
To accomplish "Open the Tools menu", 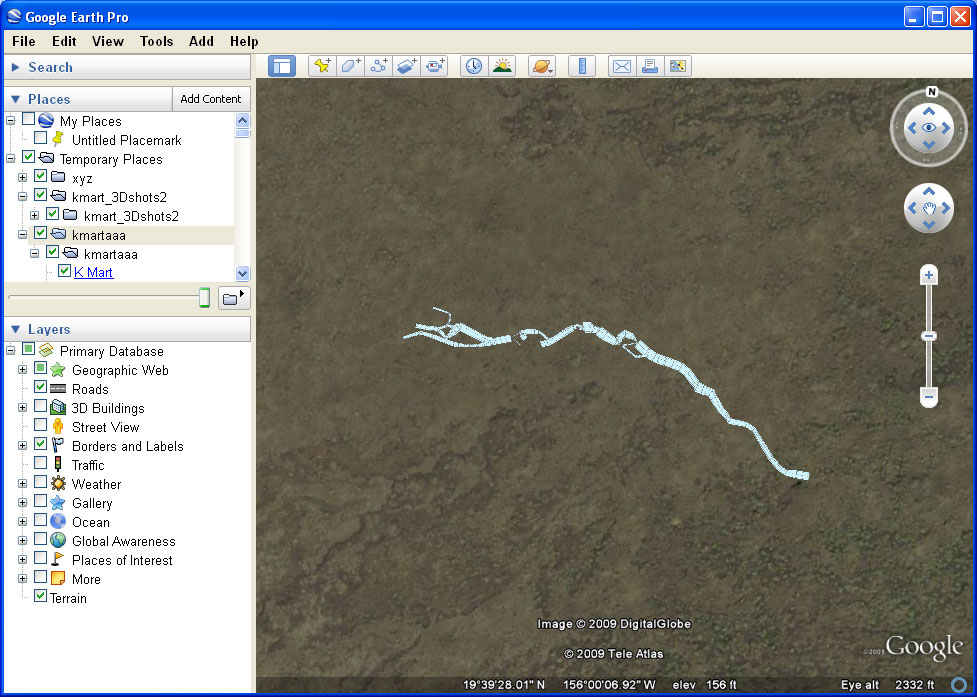I will click(156, 41).
